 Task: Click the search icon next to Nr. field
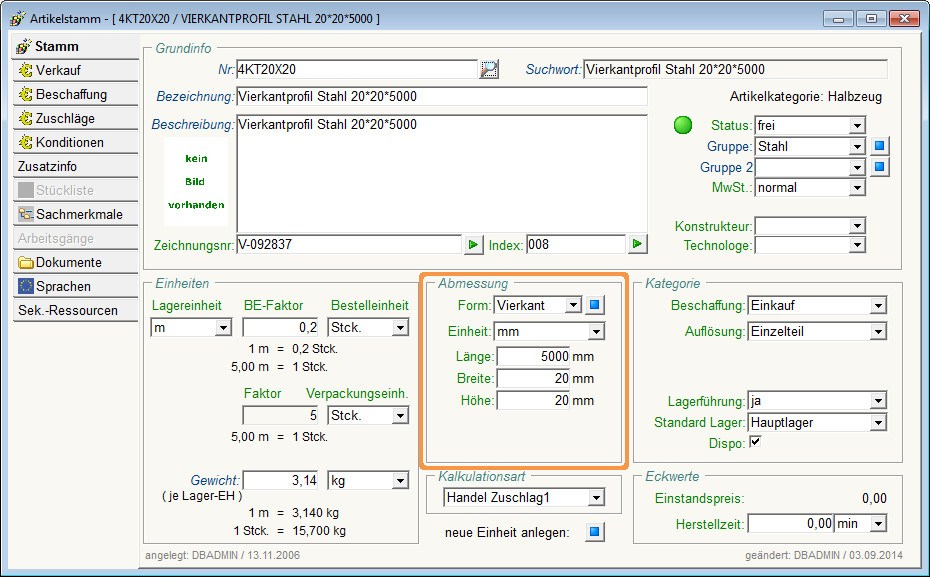(489, 69)
